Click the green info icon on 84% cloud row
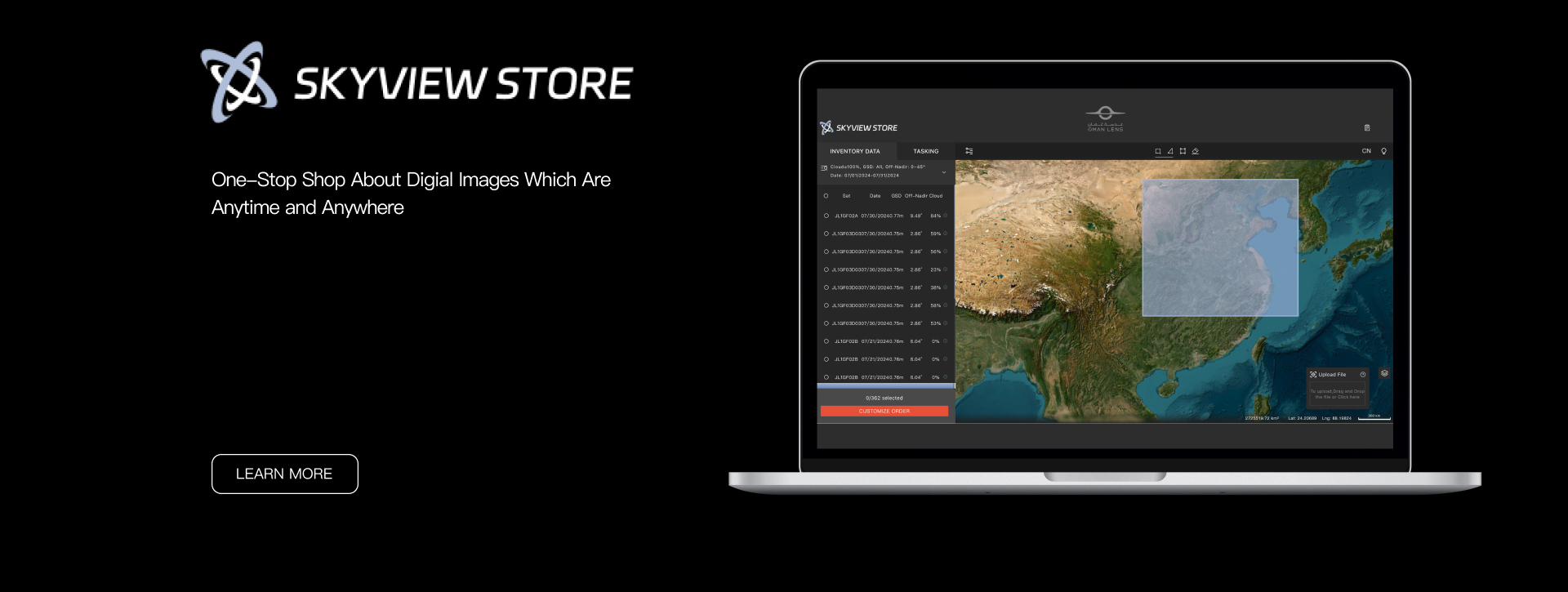Viewport: 1568px width, 592px height. [946, 216]
